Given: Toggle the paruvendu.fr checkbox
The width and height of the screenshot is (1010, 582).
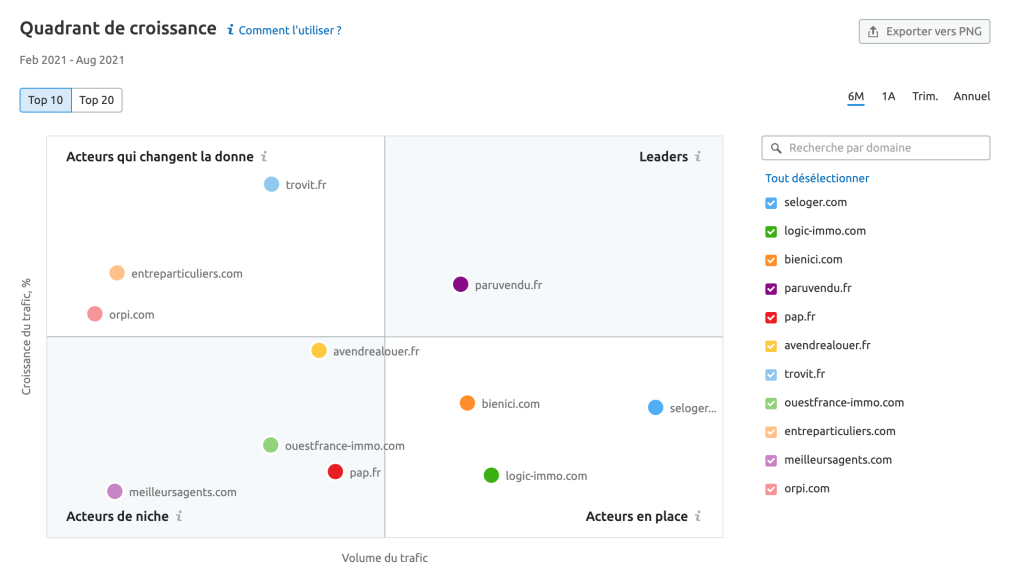Looking at the screenshot, I should (771, 289).
